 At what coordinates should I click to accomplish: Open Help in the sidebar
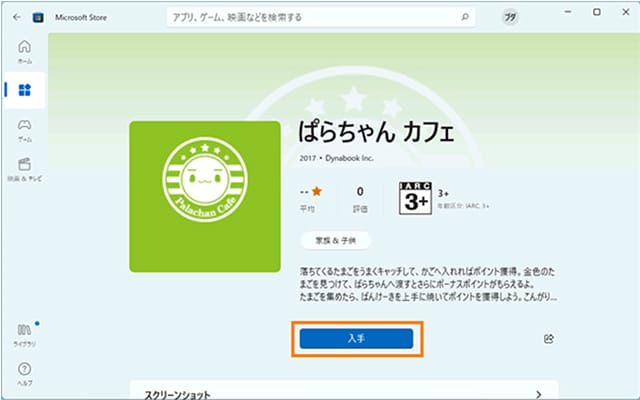pos(24,374)
